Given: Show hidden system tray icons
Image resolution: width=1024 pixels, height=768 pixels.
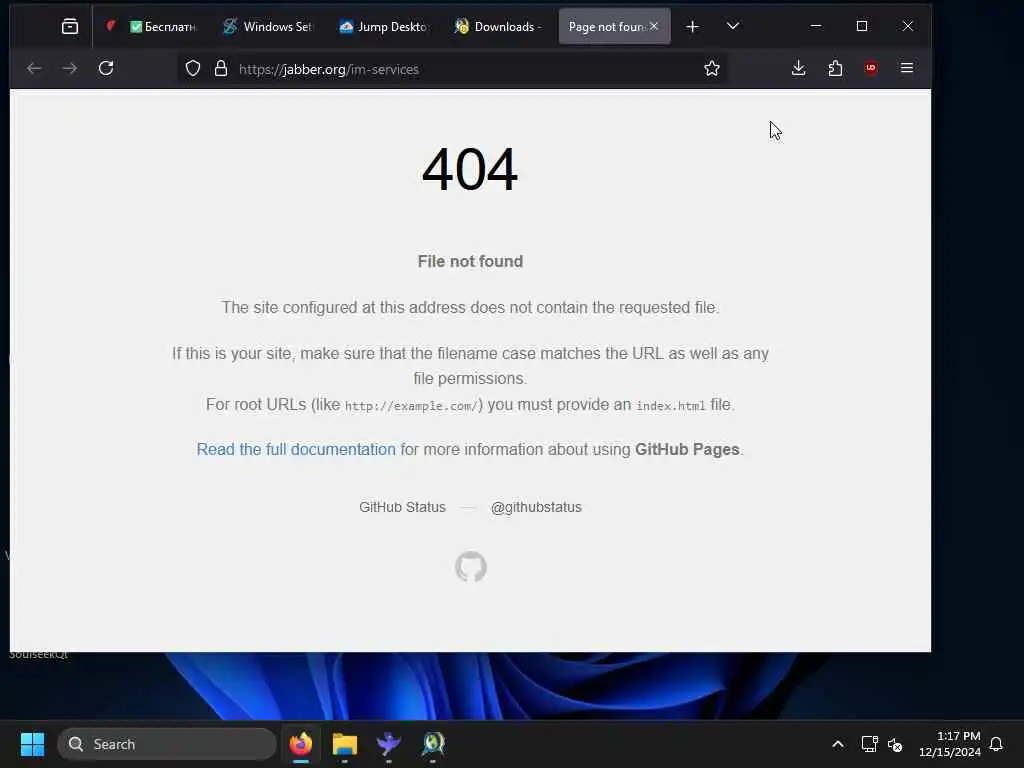Looking at the screenshot, I should 838,744.
